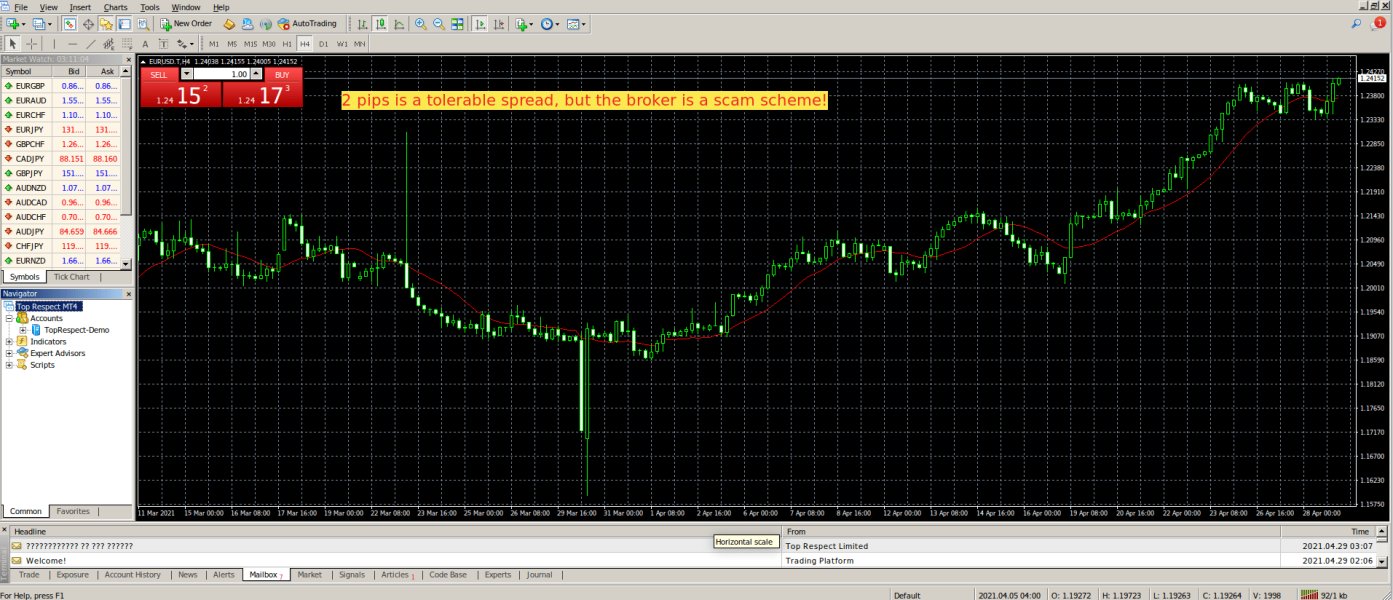Click the Zoom Out magnifier icon

pyautogui.click(x=438, y=24)
